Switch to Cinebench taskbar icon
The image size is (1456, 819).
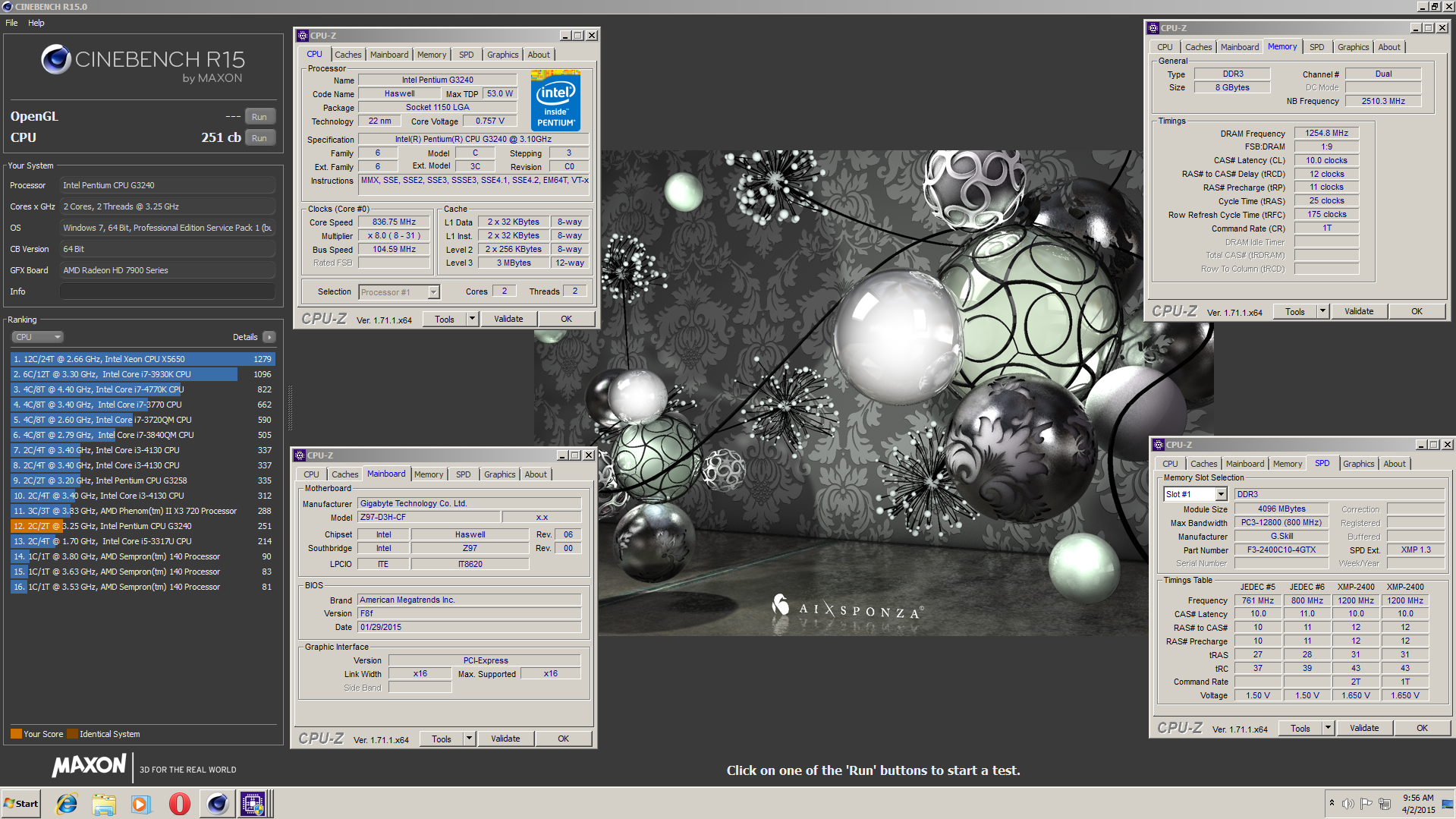(x=217, y=804)
